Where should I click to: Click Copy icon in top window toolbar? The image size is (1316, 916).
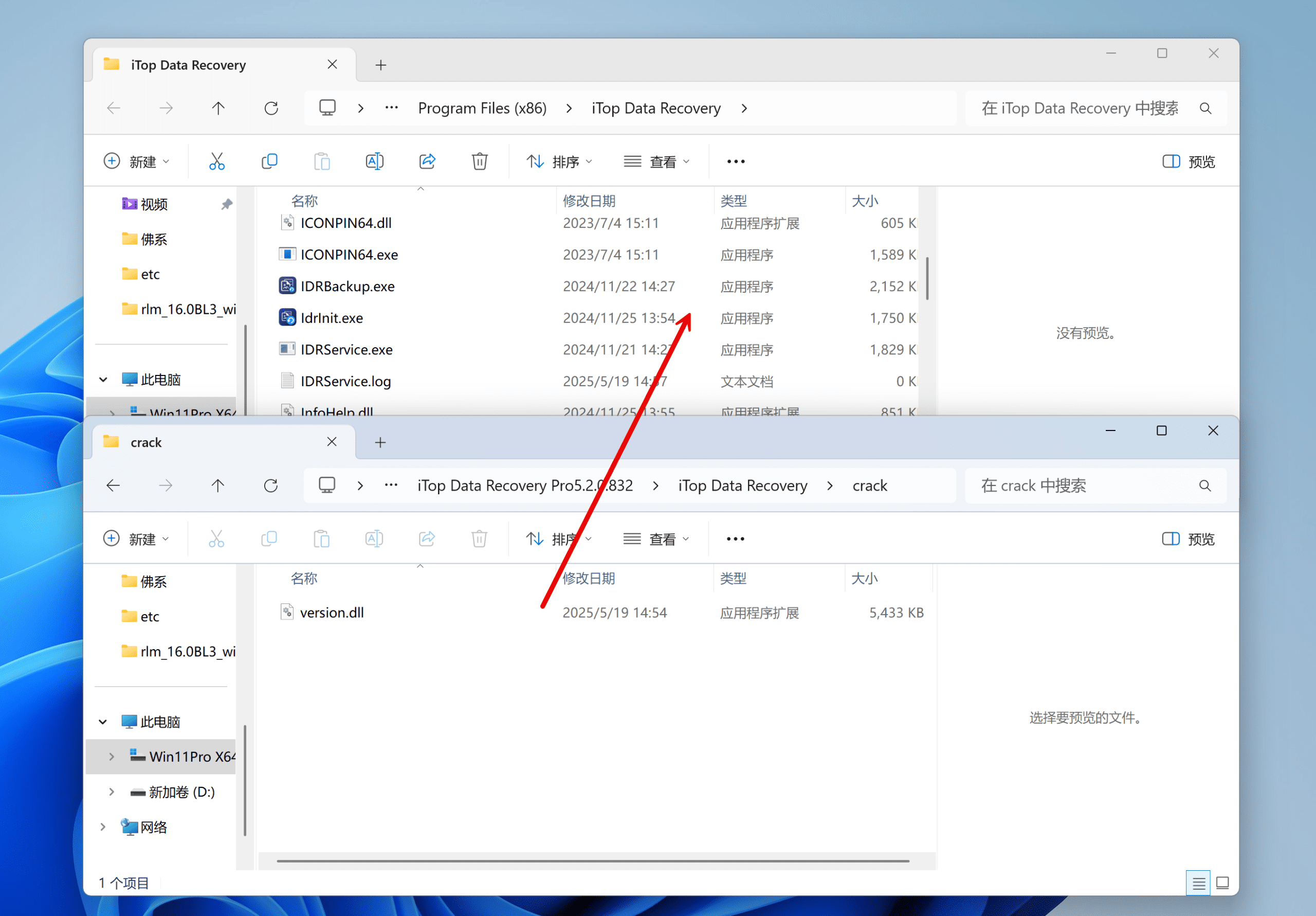click(x=269, y=161)
